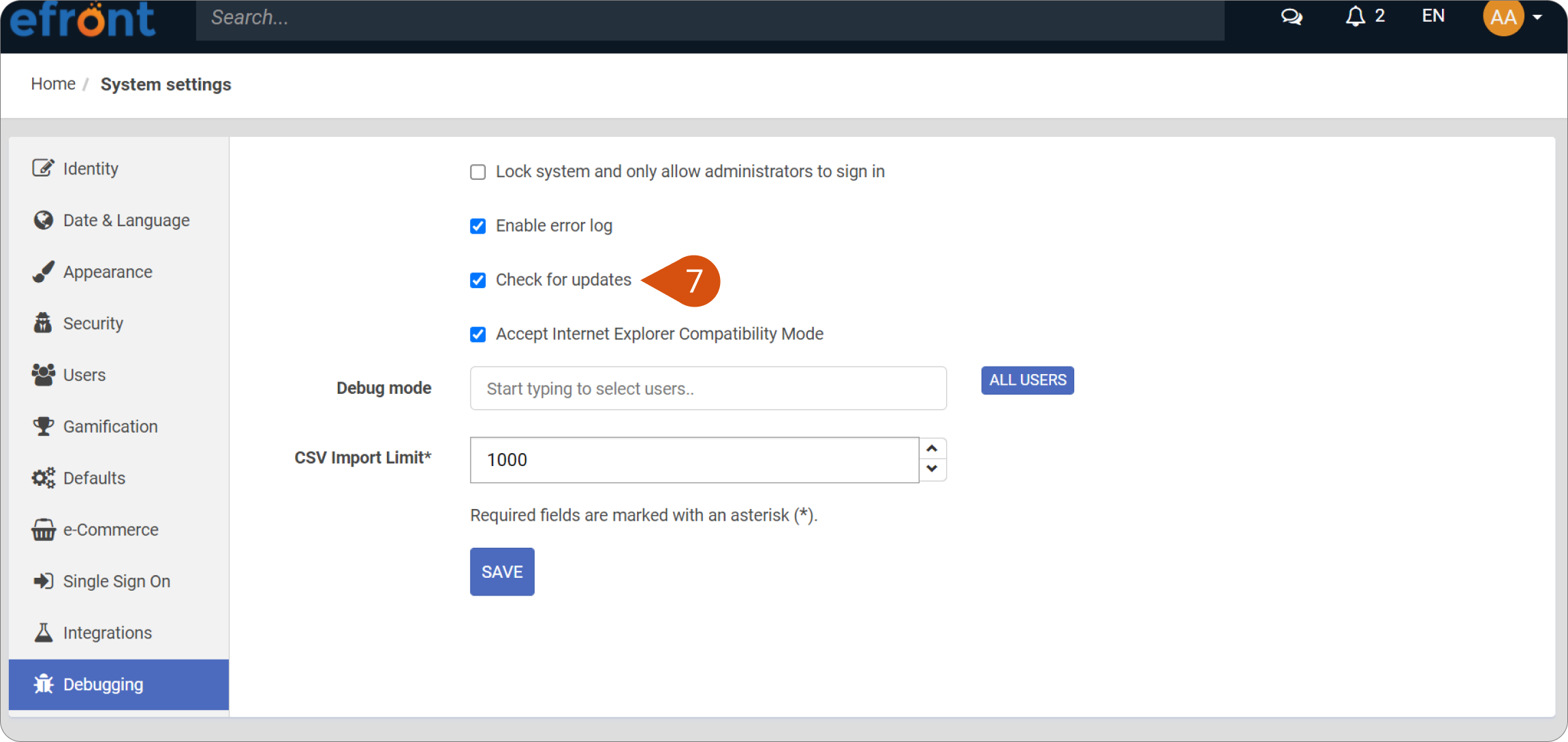This screenshot has width=1568, height=742.
Task: Expand the AA user account dropdown arrow
Action: point(1537,18)
